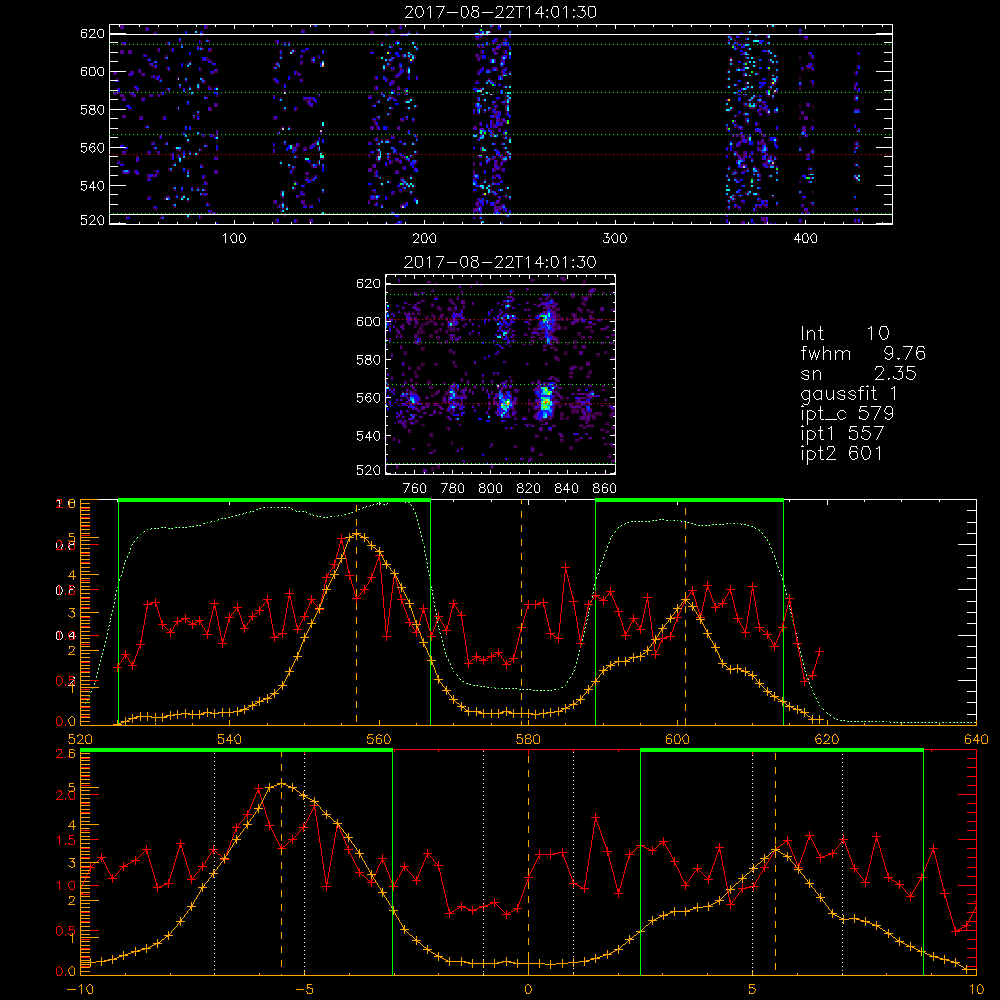Screen dimensions: 1000x1000
Task: Select the "sn 2.35" text
Action: 858,373
